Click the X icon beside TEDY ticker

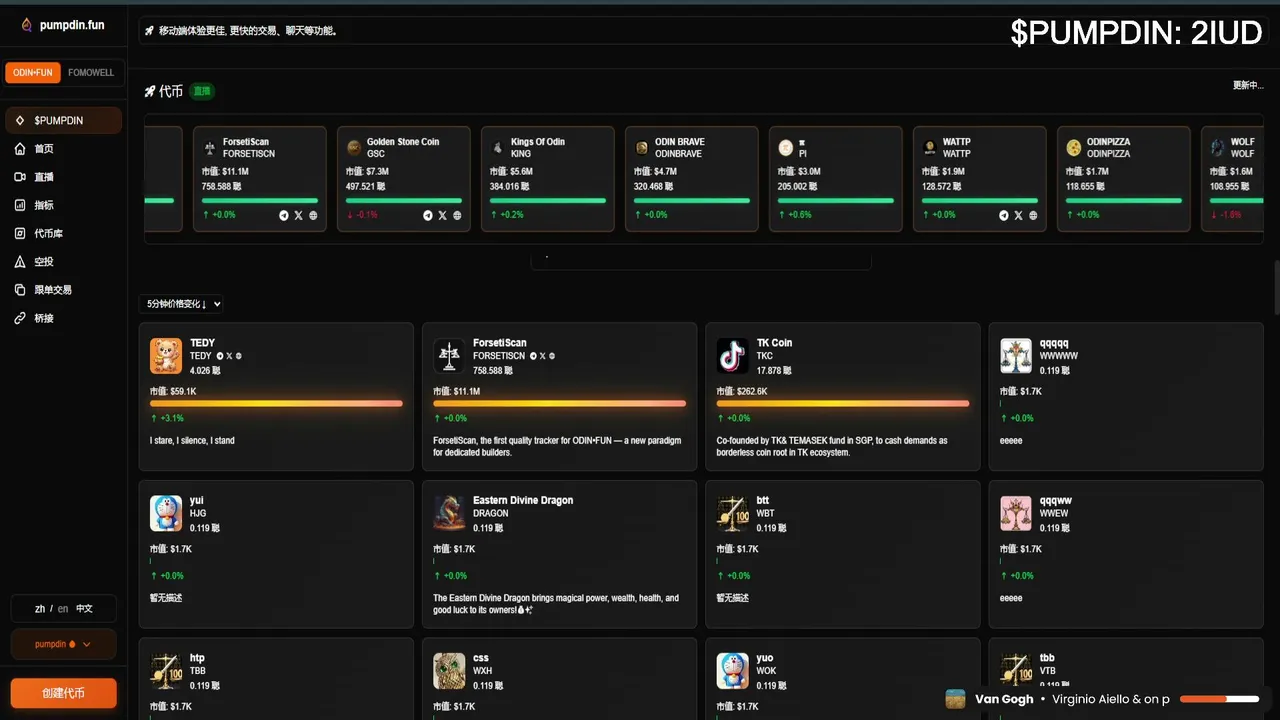tap(229, 356)
